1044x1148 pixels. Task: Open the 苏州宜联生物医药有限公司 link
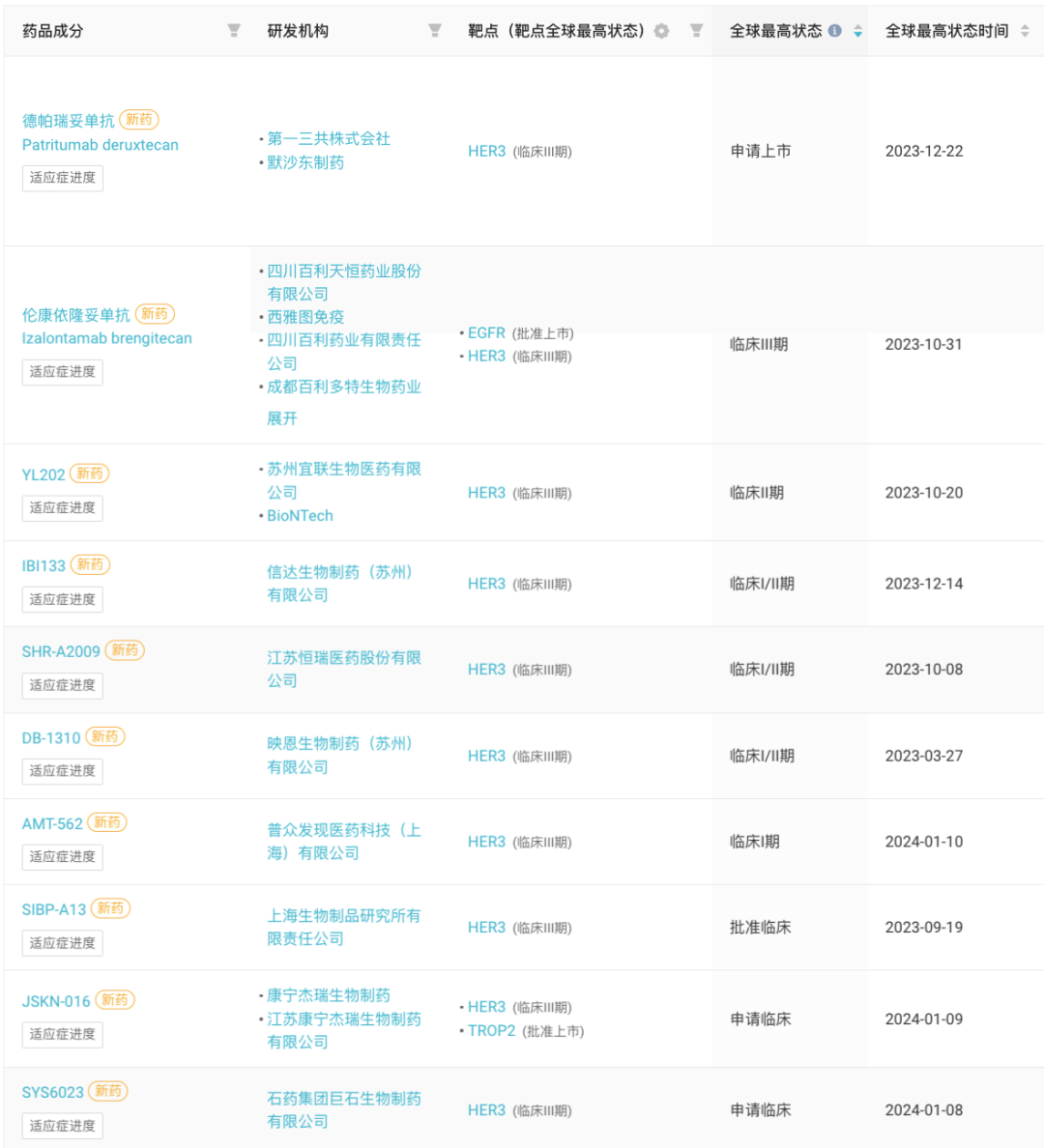343,480
